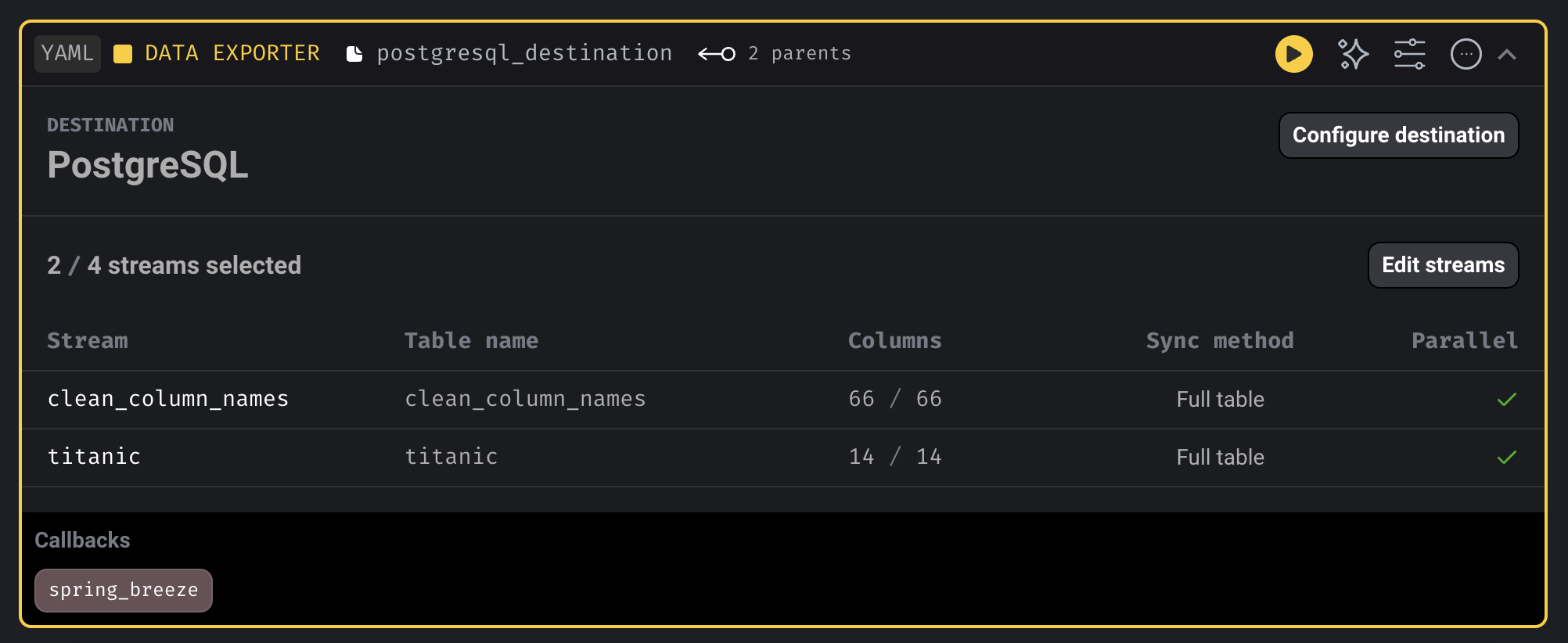Click the YAML language badge
1568x643 pixels.
click(x=67, y=53)
